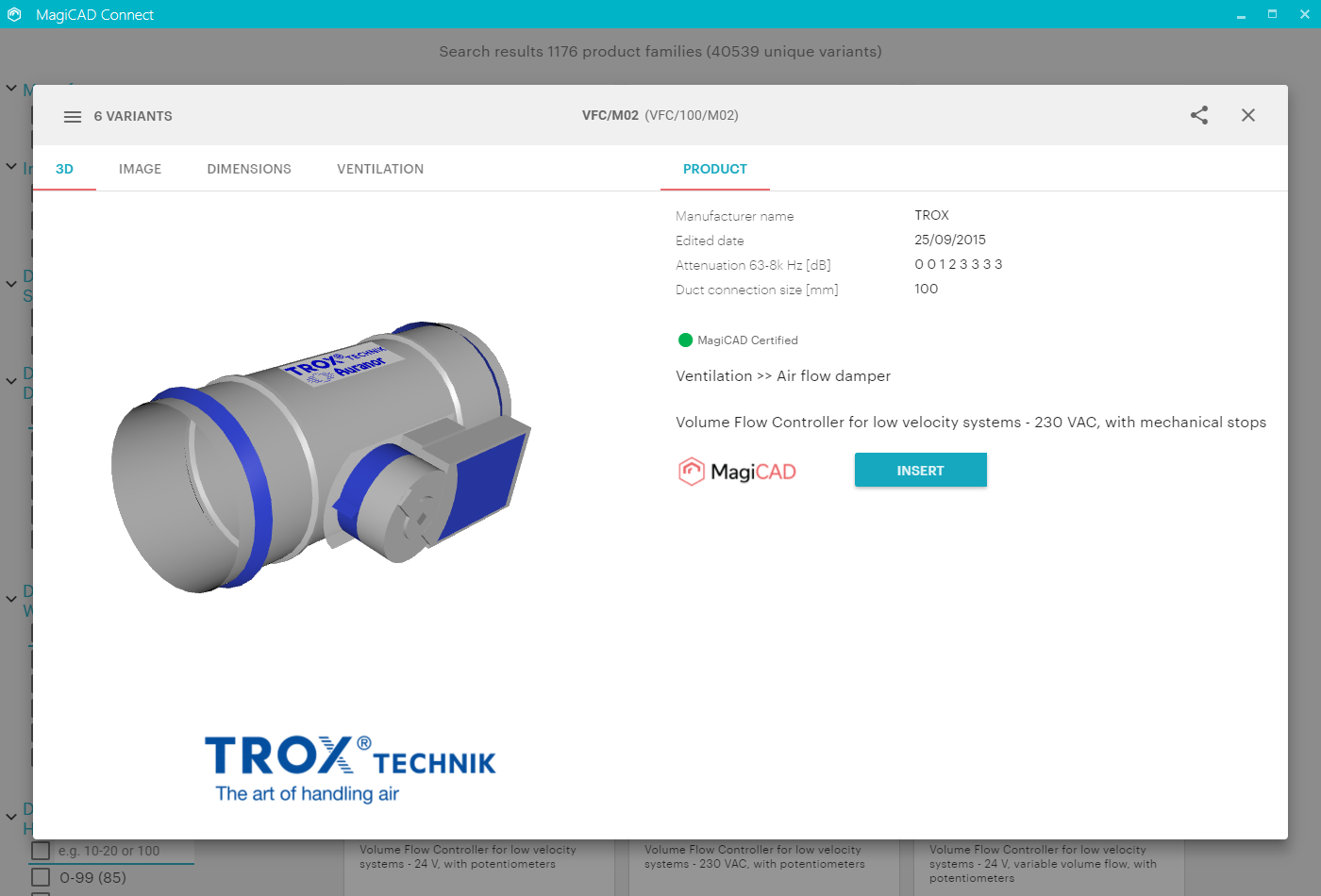Collapse the filter section labeled 'D S'
Viewport: 1321px width, 896px height.
11,284
